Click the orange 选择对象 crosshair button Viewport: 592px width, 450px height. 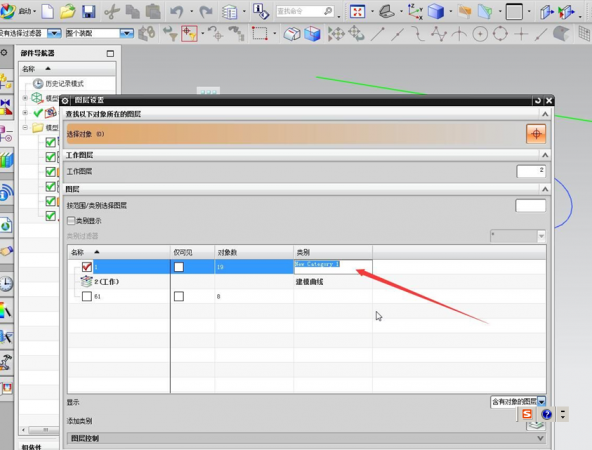click(536, 134)
